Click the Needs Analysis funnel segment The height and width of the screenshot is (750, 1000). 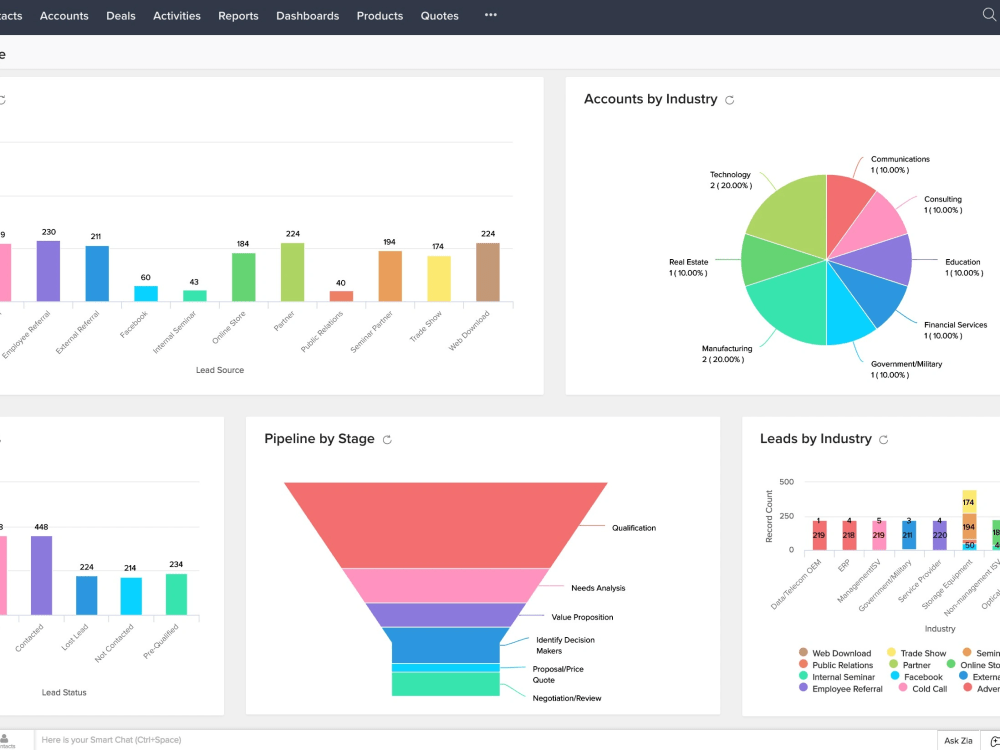[445, 585]
